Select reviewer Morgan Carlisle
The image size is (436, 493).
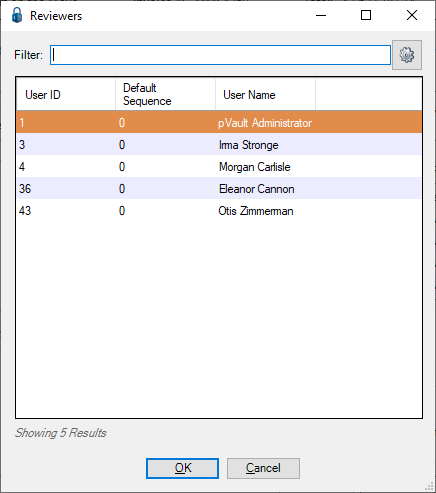254,167
